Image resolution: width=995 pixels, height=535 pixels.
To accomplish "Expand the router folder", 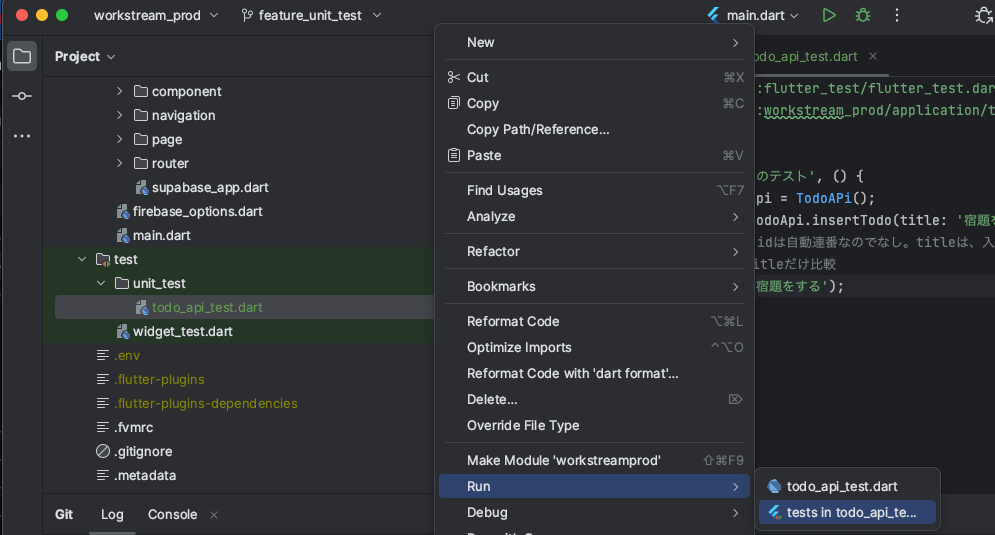I will point(119,163).
